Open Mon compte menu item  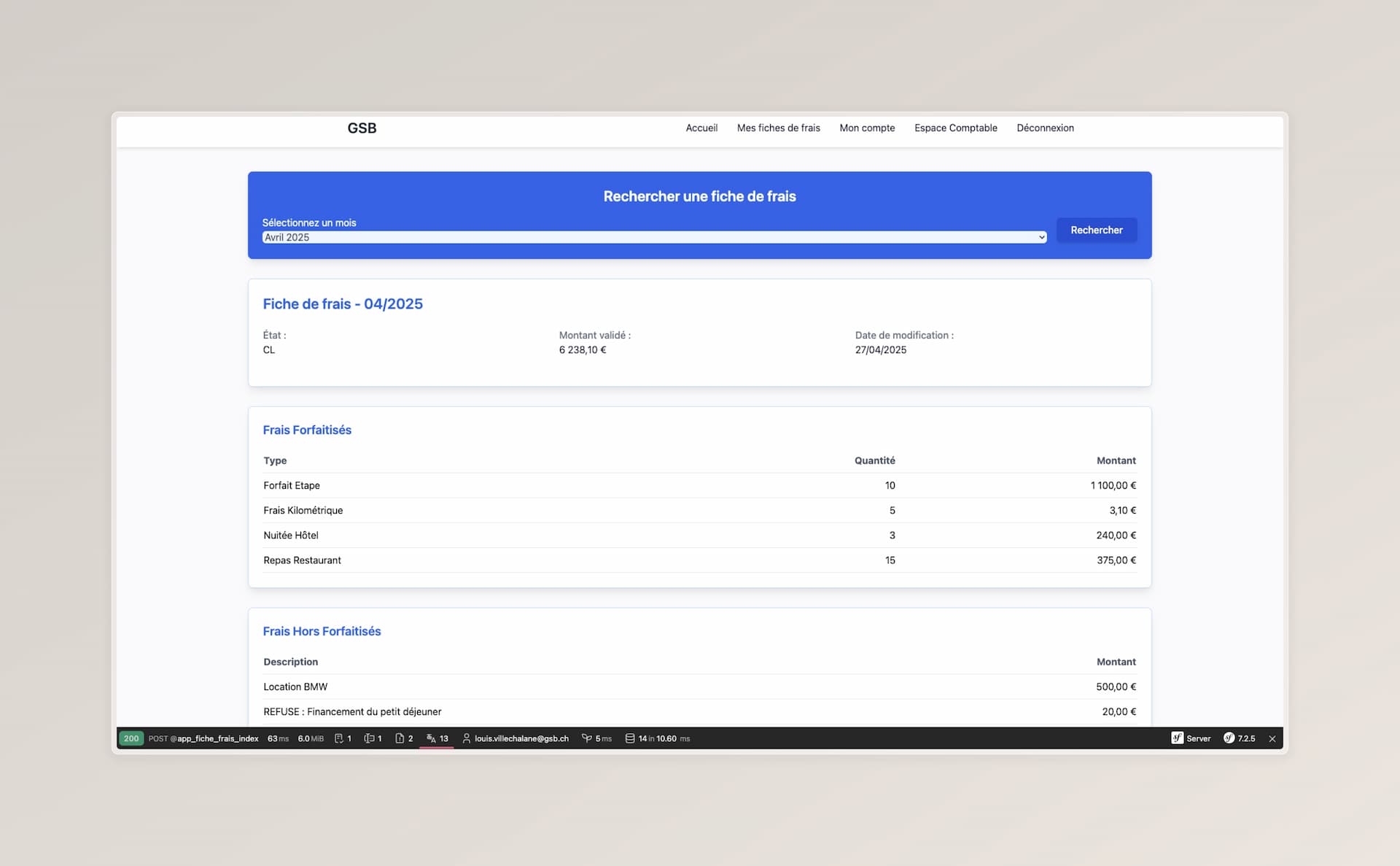tap(867, 128)
